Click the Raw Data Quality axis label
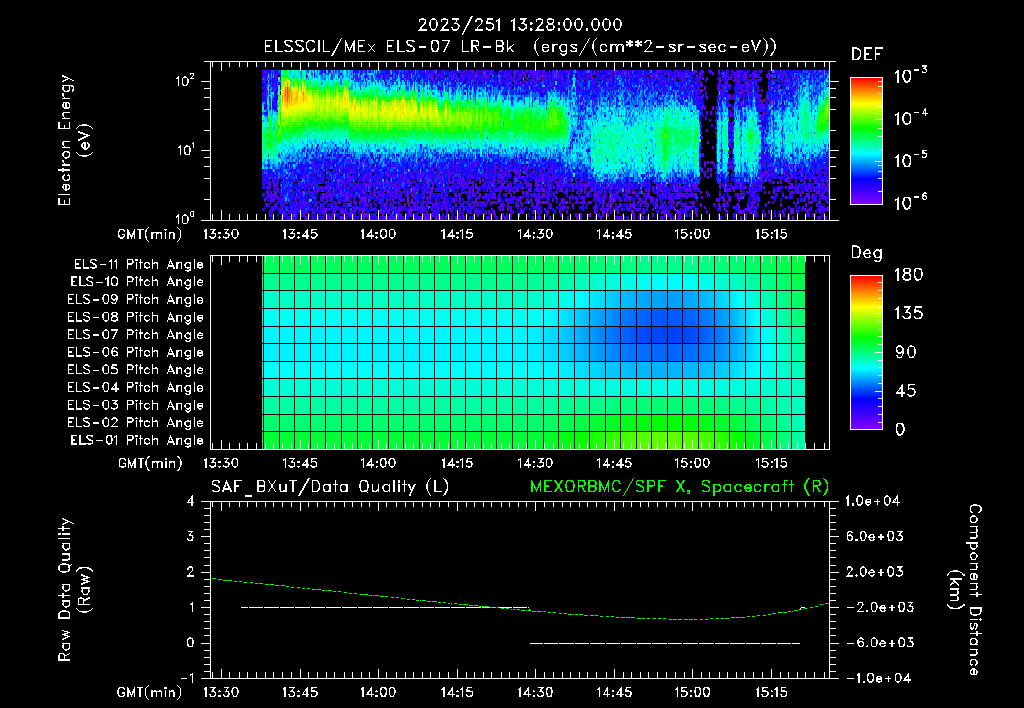The width and height of the screenshot is (1024, 708). click(x=74, y=589)
